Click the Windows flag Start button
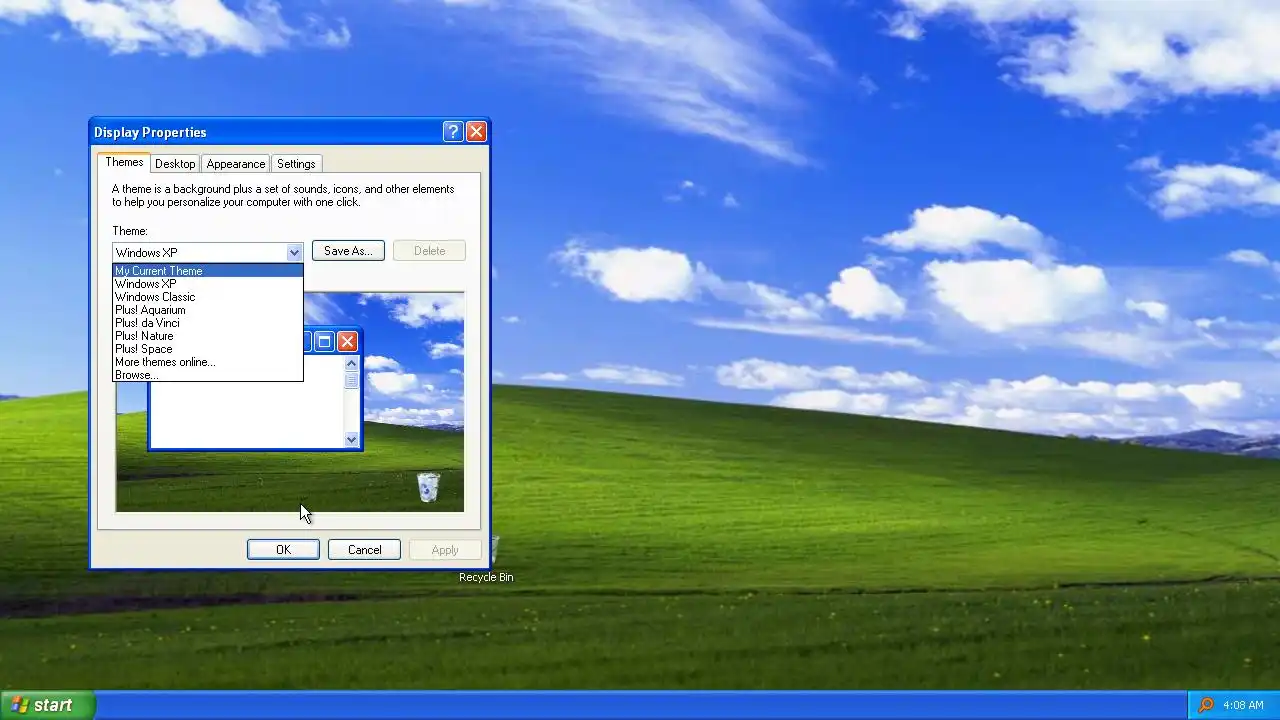1280x720 pixels. pos(47,705)
